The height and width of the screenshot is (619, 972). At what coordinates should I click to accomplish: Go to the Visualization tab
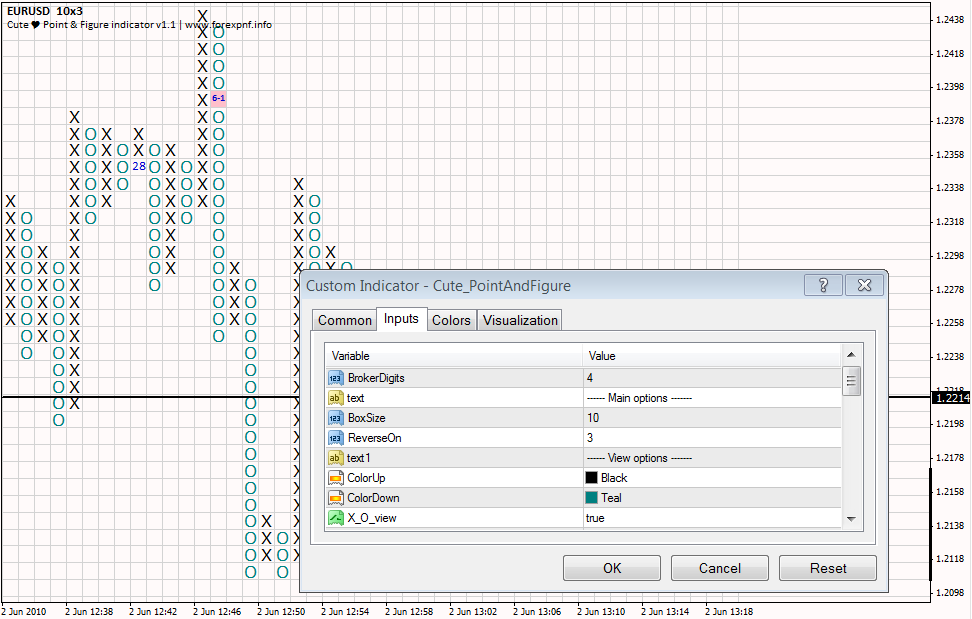(x=520, y=320)
